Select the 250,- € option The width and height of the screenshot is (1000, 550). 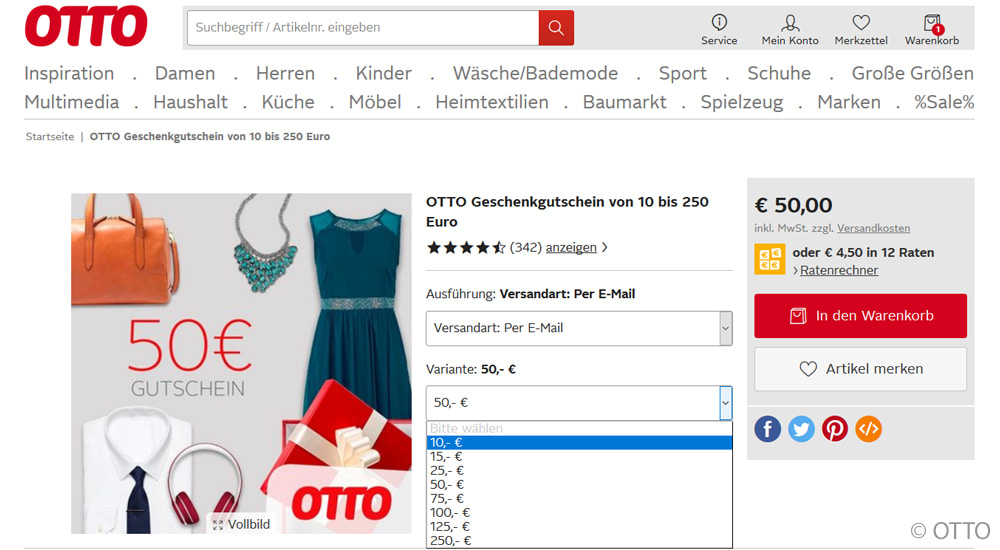pos(579,540)
